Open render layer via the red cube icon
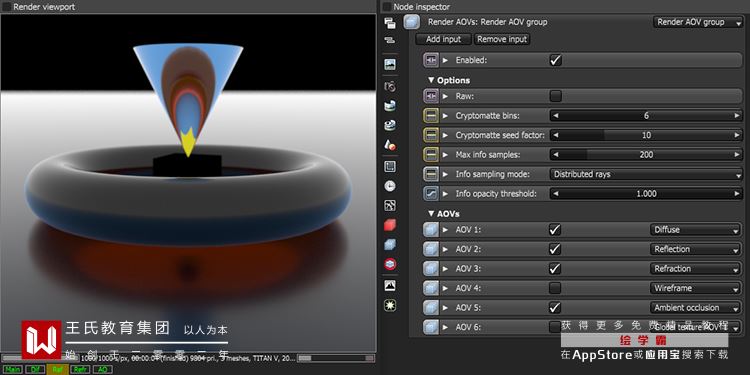Image resolution: width=750 pixels, height=375 pixels. tap(390, 225)
